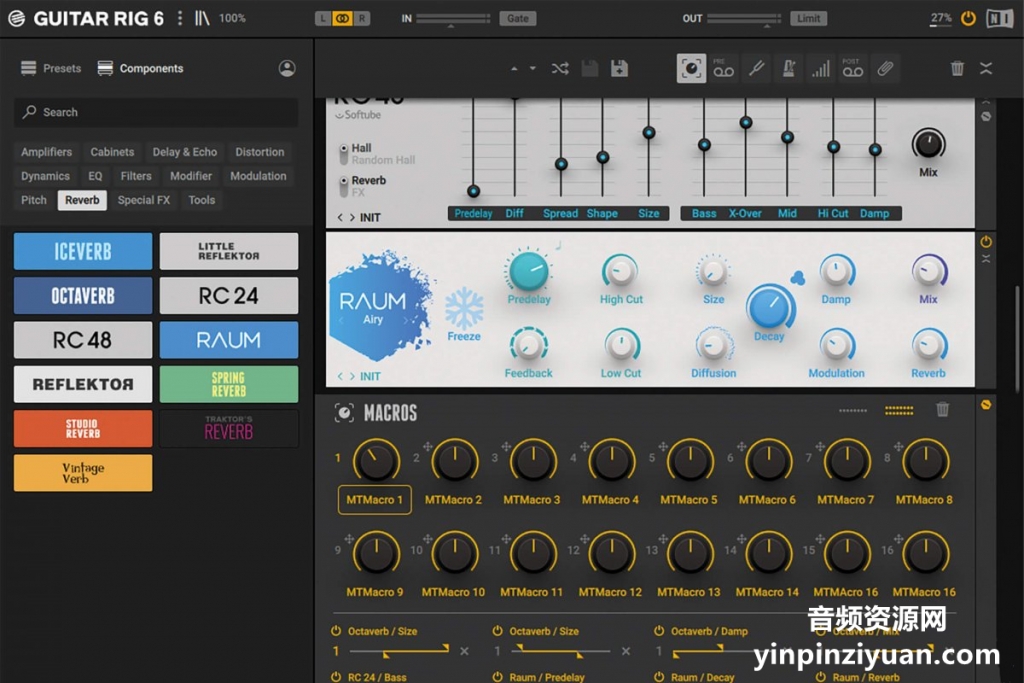Open the metronome tool in the toolbar
The height and width of the screenshot is (683, 1024).
pos(789,68)
